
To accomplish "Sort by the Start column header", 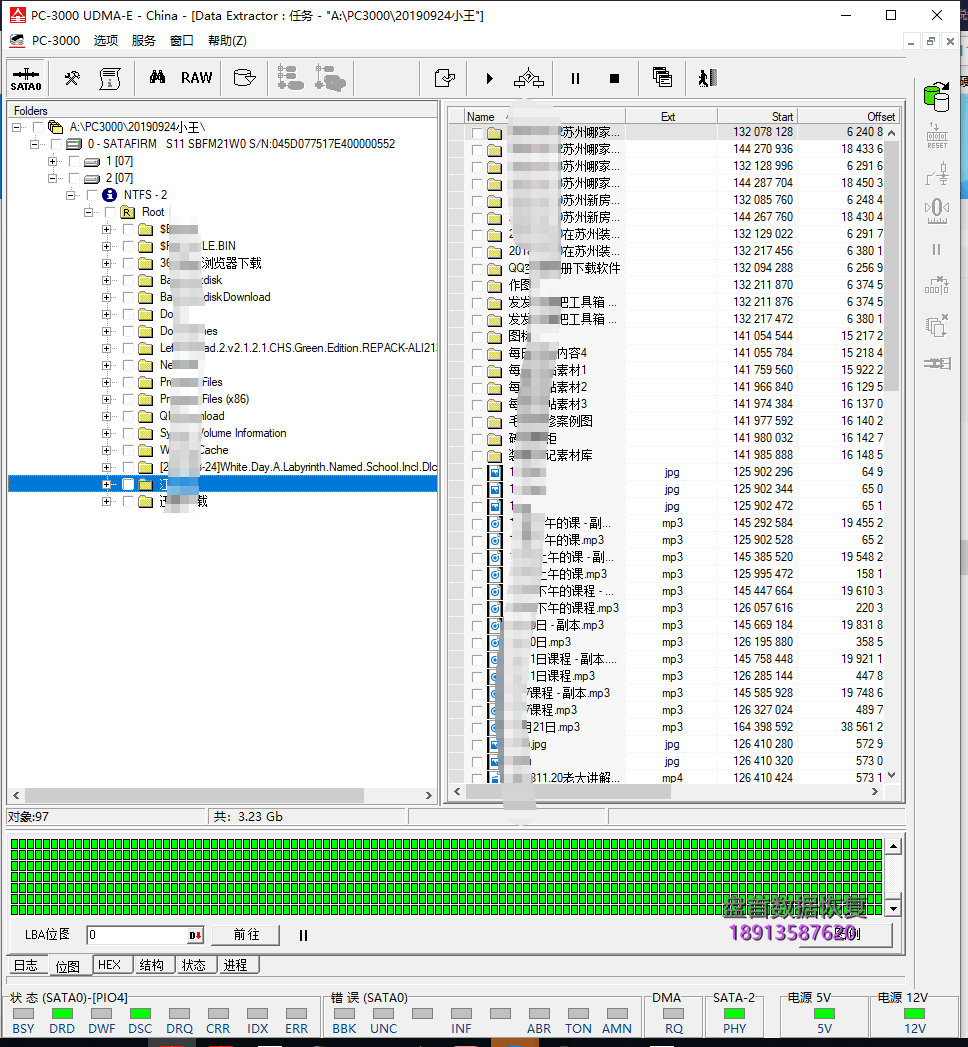I will [x=757, y=116].
